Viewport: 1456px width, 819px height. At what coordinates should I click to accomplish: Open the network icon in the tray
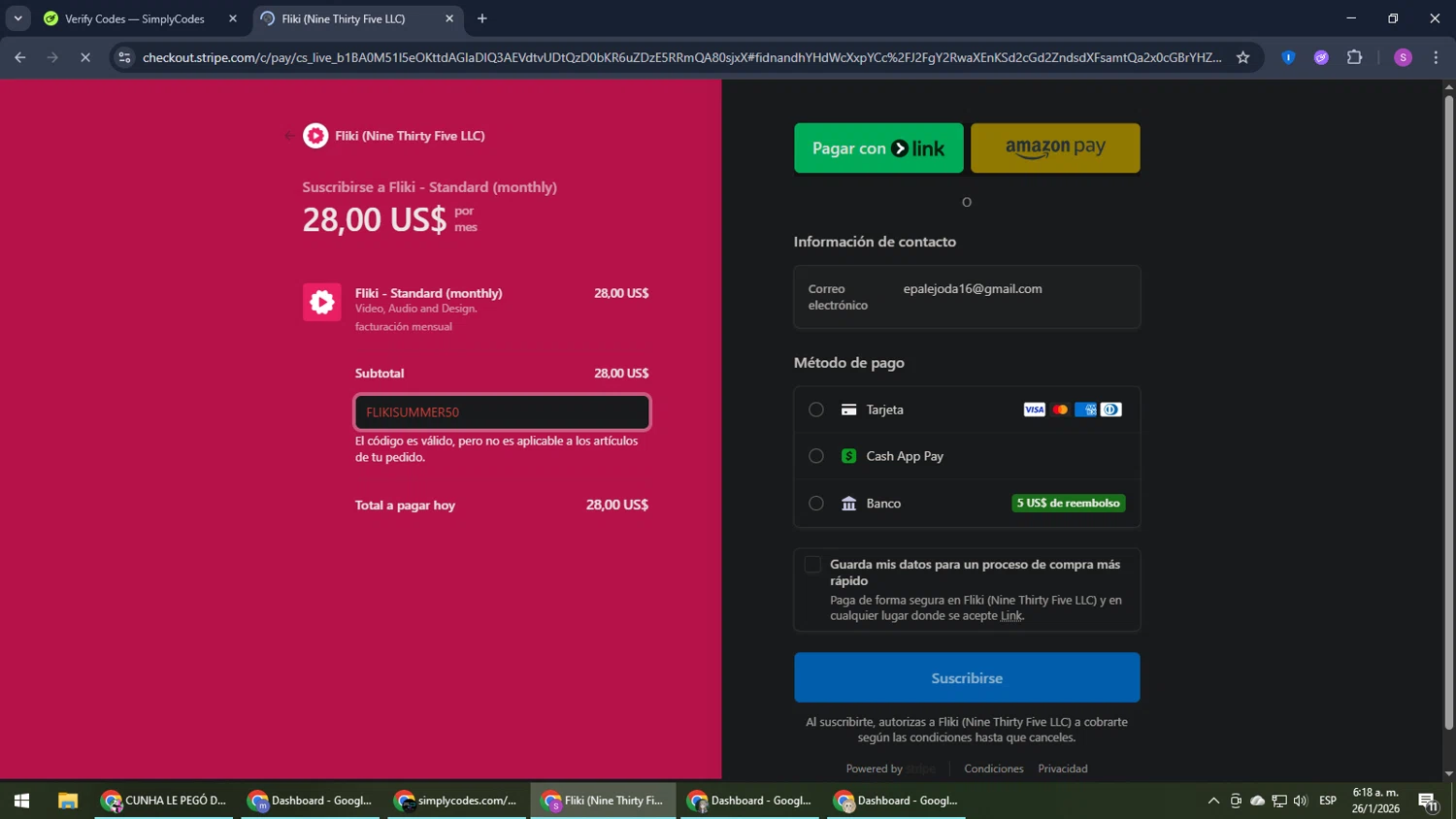pyautogui.click(x=1279, y=801)
